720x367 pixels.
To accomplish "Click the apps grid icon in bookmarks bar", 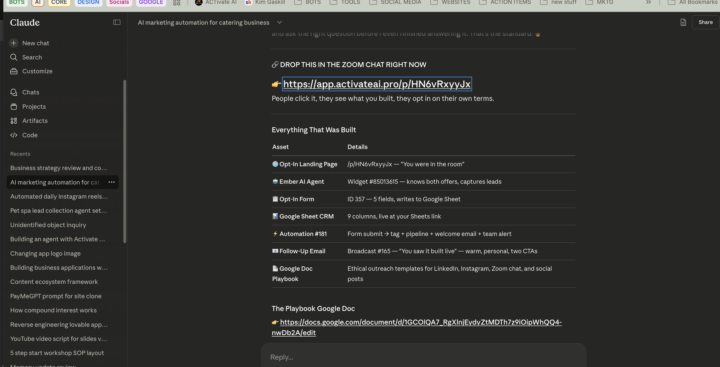I will 176,2.
